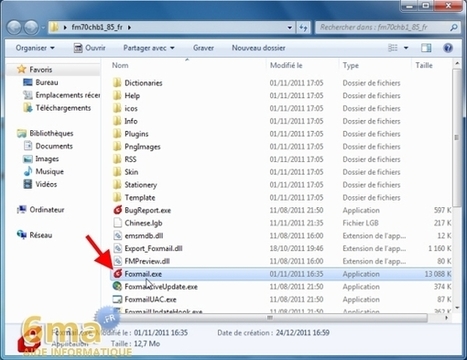The width and height of the screenshot is (467, 360).
Task: Click the vertical scrollbar up arrow
Action: [x=457, y=63]
